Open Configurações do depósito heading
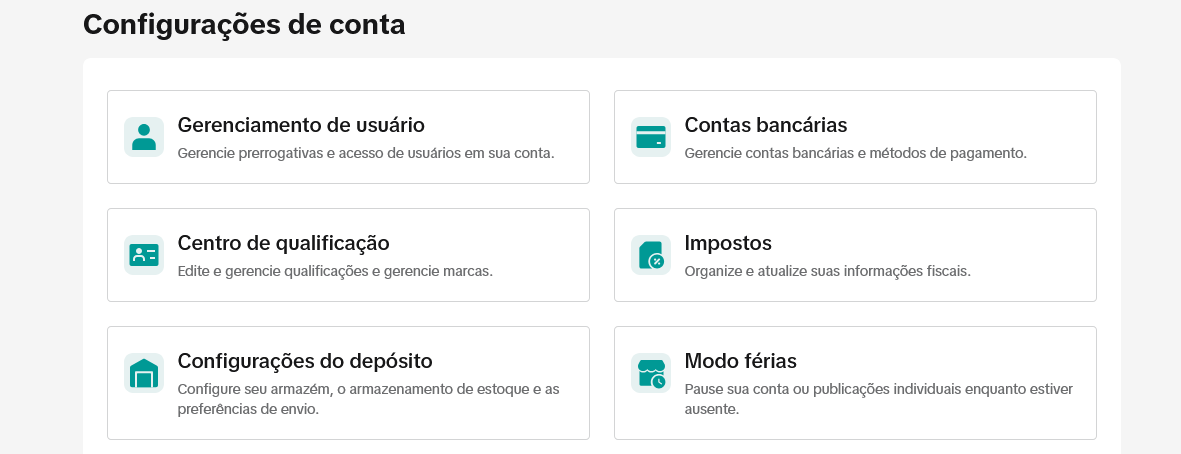This screenshot has height=454, width=1181. point(305,361)
